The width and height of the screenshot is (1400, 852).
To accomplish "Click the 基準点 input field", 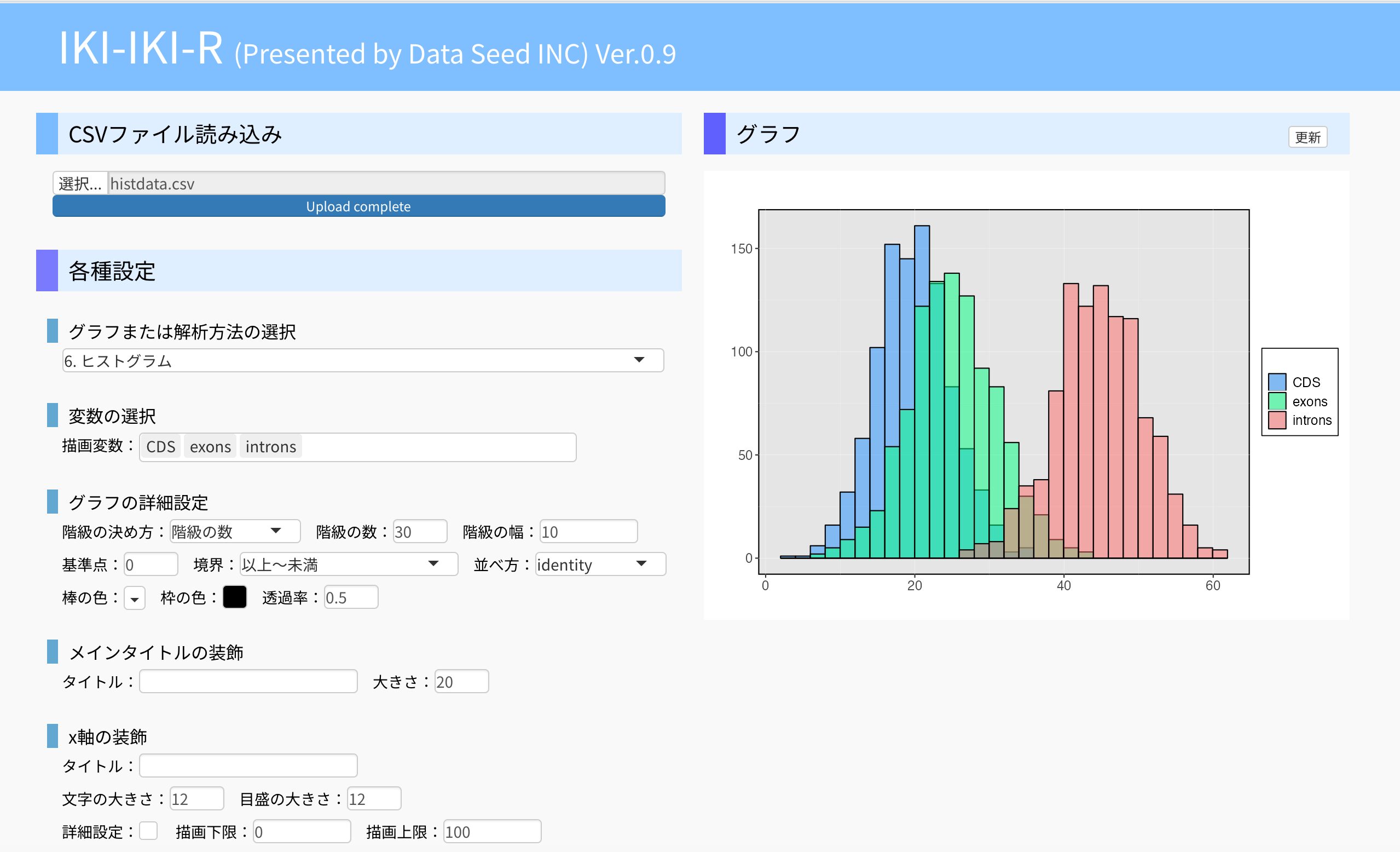I will point(151,565).
